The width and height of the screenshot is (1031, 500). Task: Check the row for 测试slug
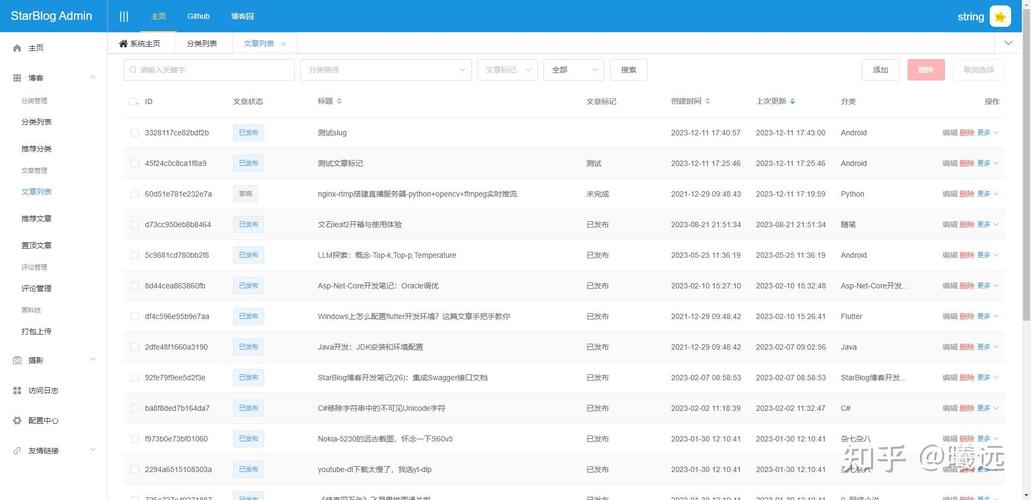pyautogui.click(x=135, y=133)
